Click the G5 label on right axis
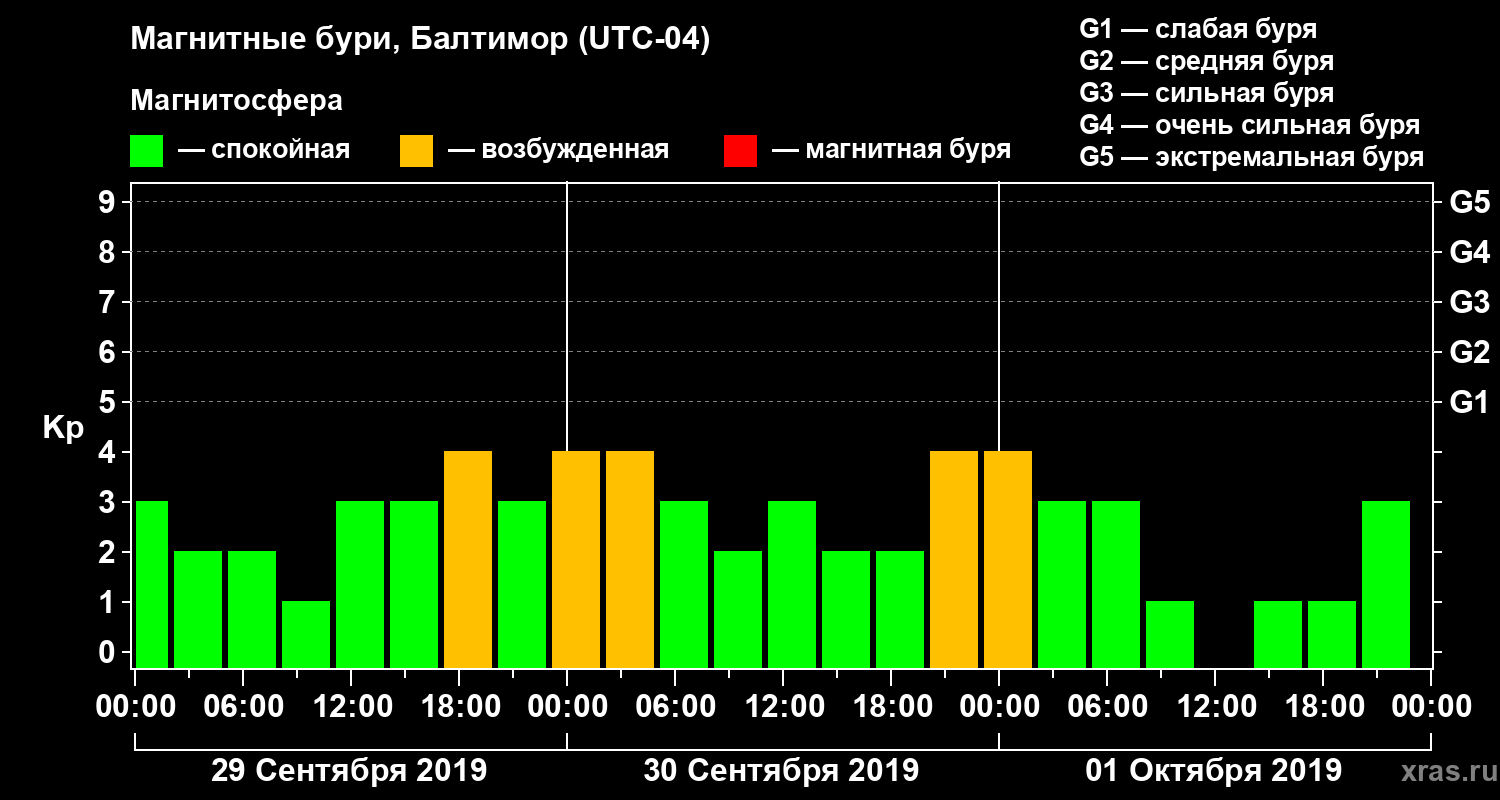The width and height of the screenshot is (1500, 800). click(x=1469, y=202)
